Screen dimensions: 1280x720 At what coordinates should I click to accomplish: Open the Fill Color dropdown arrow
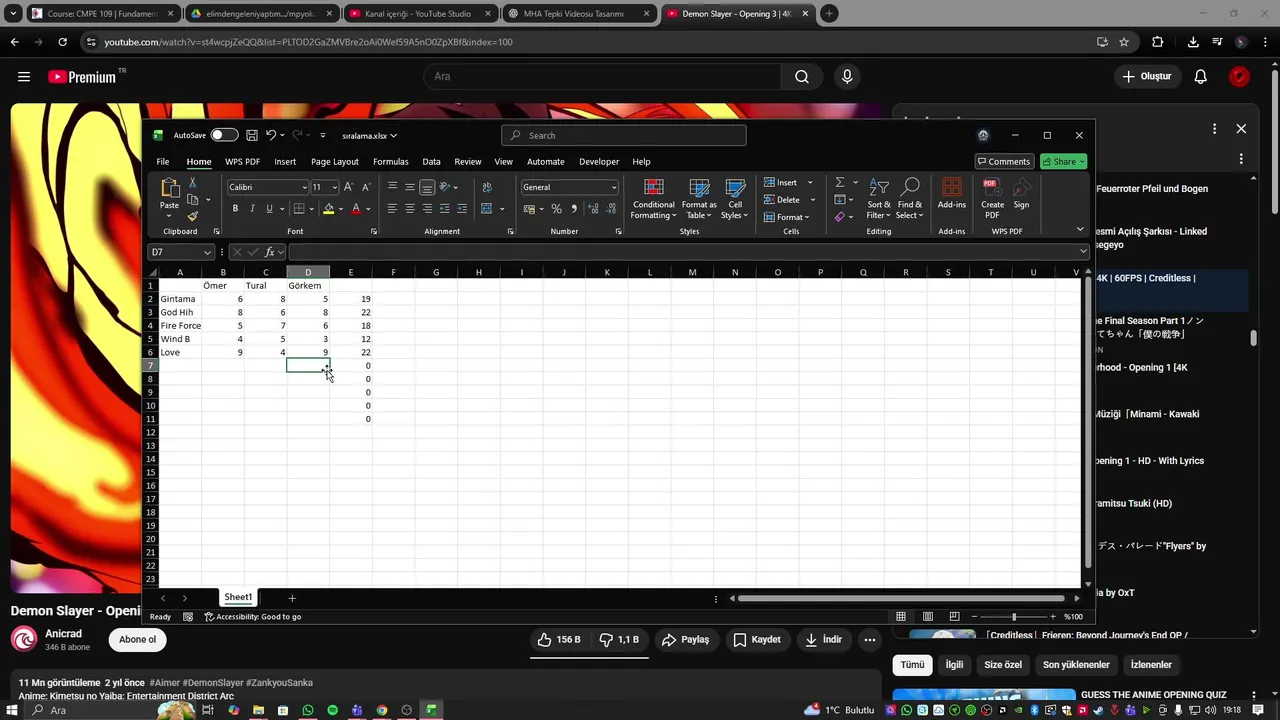pos(340,209)
